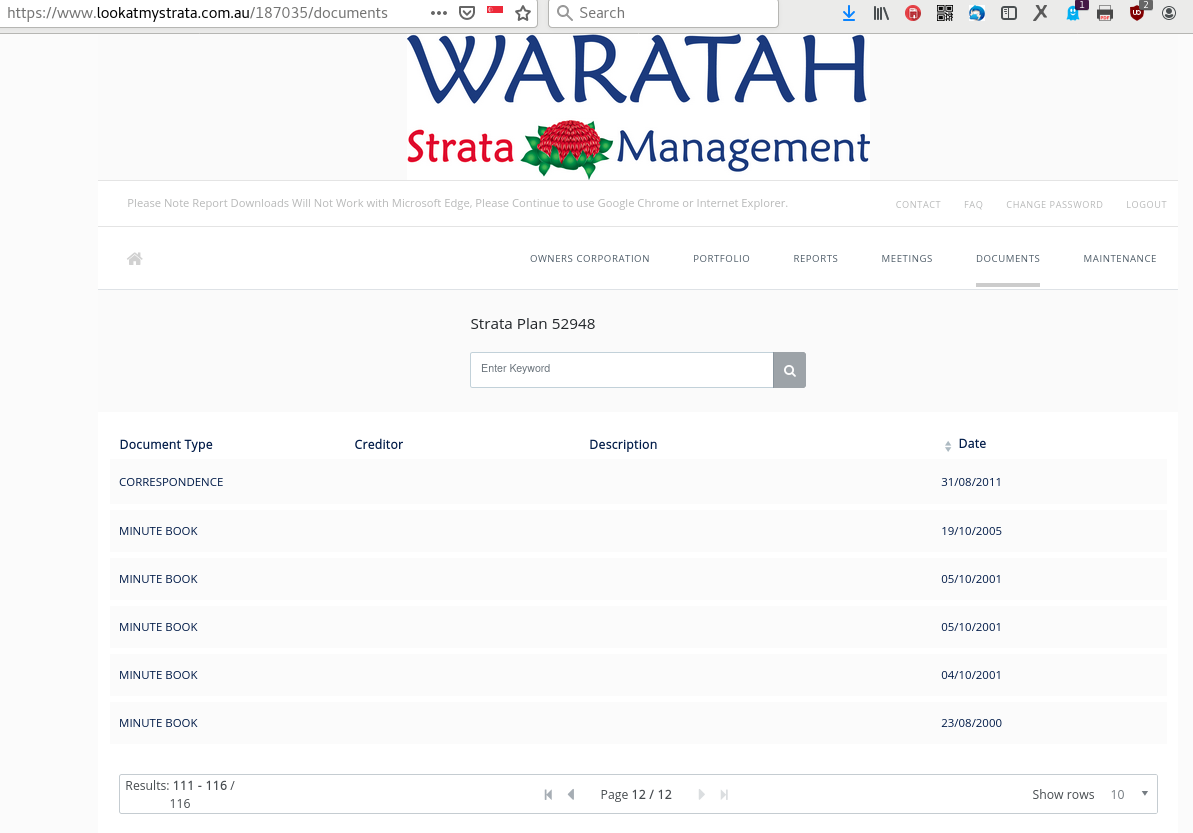
Task: Click the Creditor column header
Action: pos(379,444)
